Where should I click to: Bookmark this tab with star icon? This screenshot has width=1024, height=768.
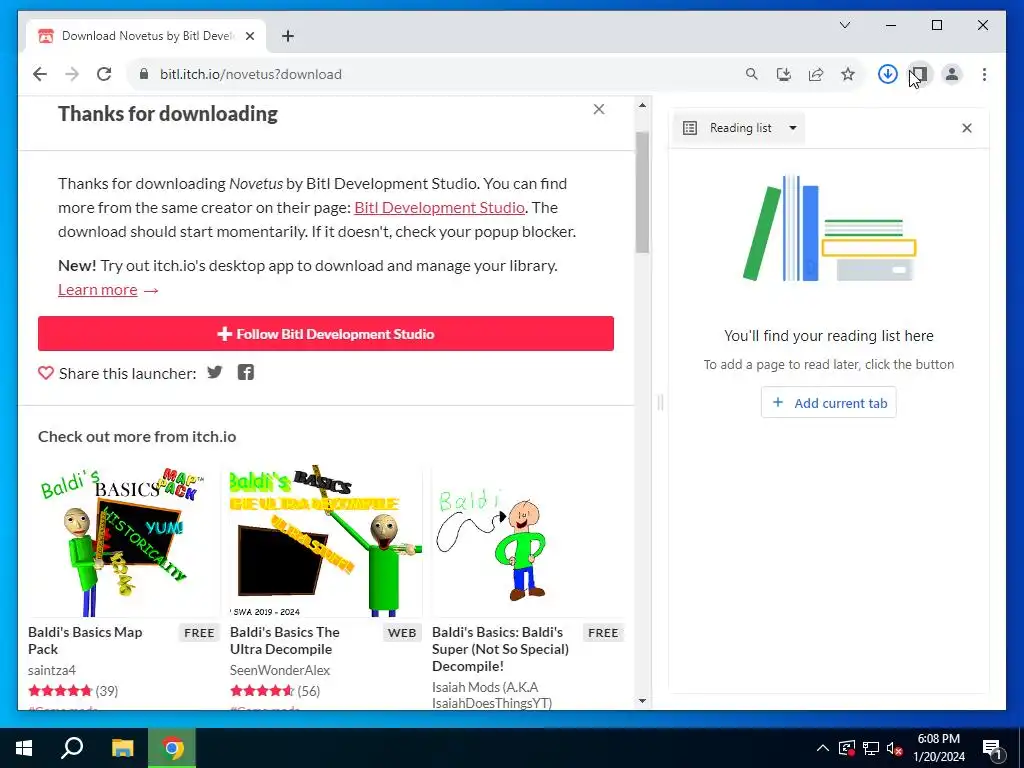pos(848,74)
